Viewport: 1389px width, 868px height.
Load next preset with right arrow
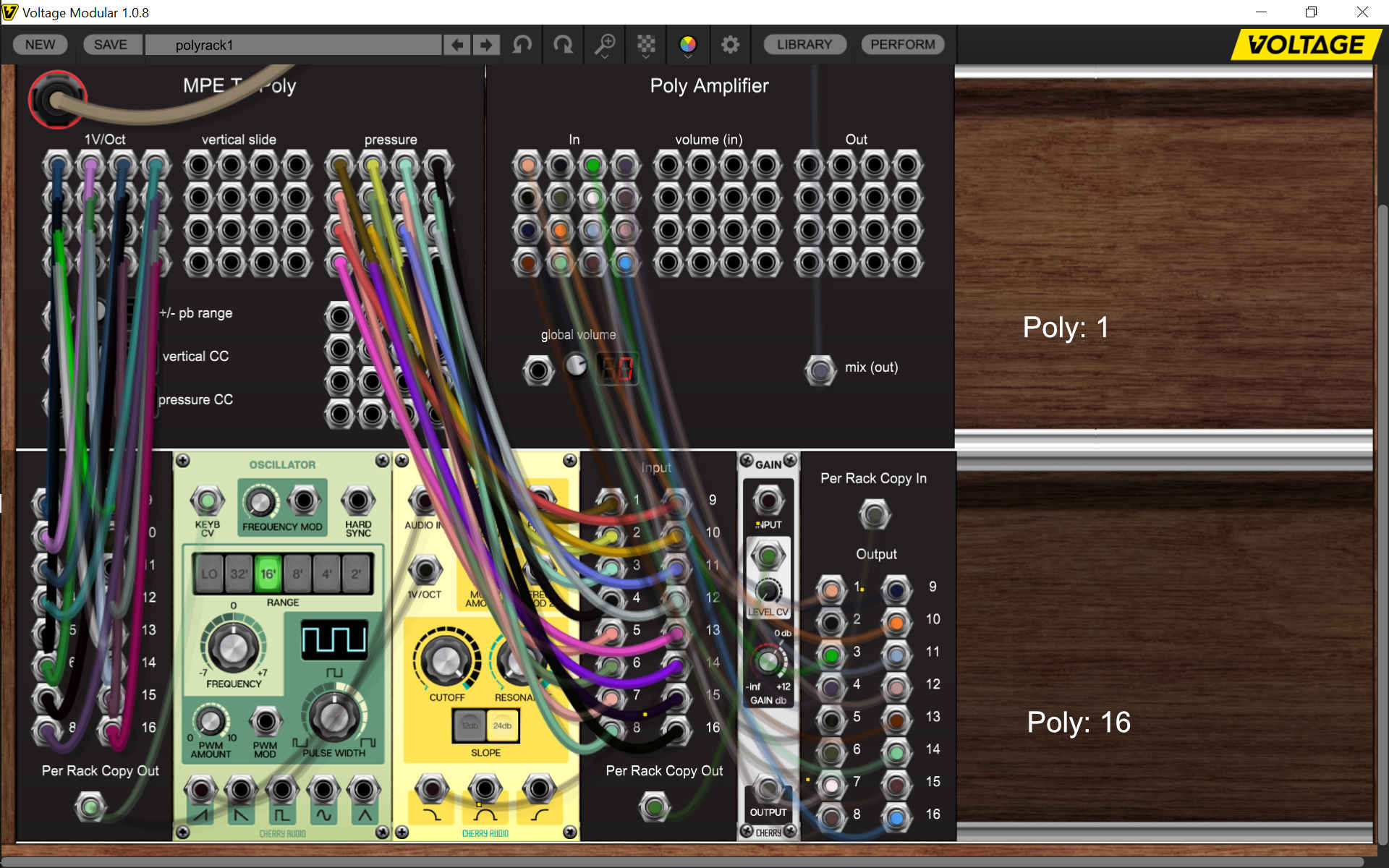point(486,45)
